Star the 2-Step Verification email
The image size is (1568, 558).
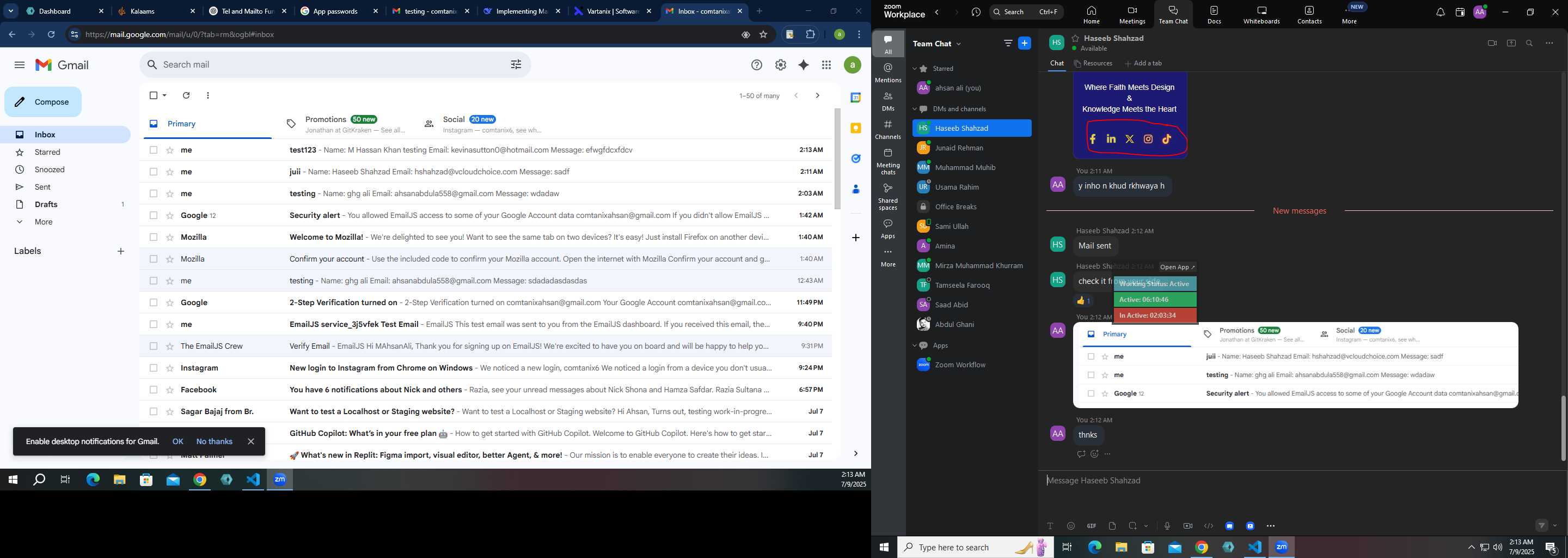(170, 303)
